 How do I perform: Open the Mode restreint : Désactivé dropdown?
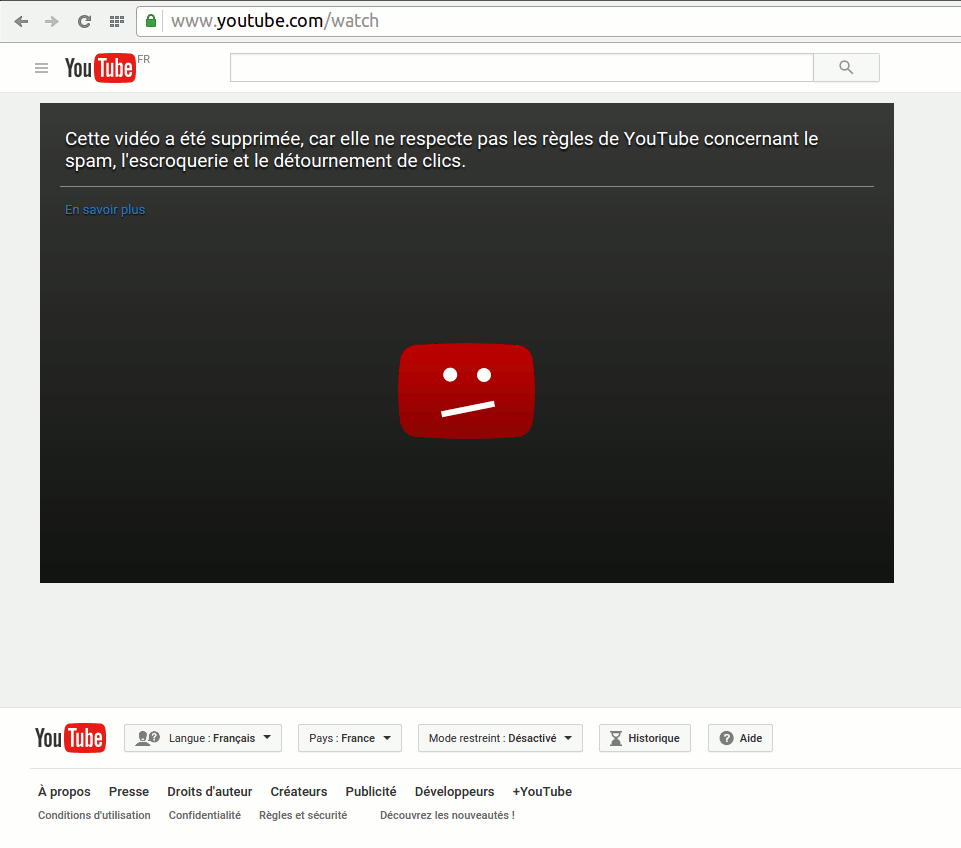(500, 738)
